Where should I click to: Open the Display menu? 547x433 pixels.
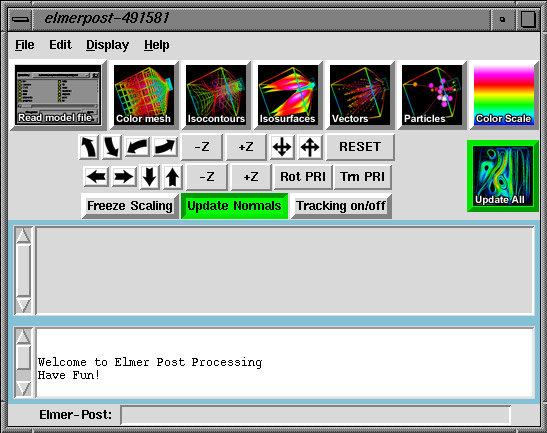[107, 45]
